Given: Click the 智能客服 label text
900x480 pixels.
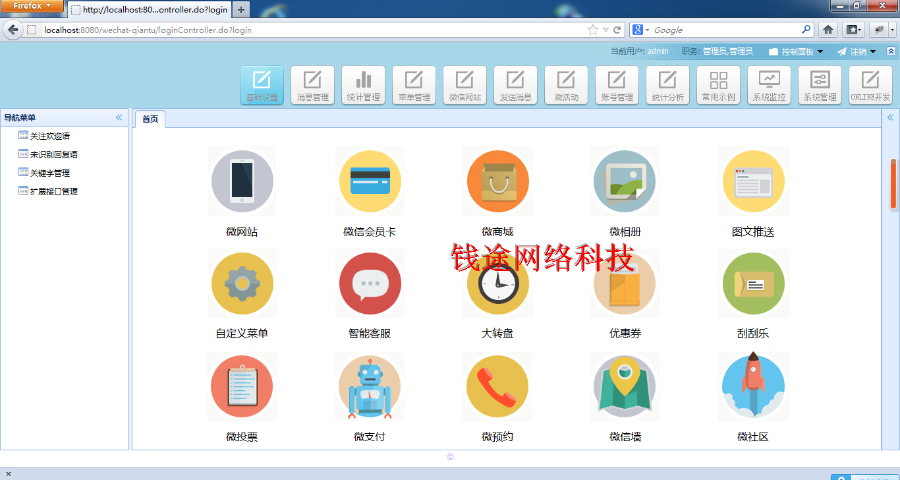Looking at the screenshot, I should (370, 334).
